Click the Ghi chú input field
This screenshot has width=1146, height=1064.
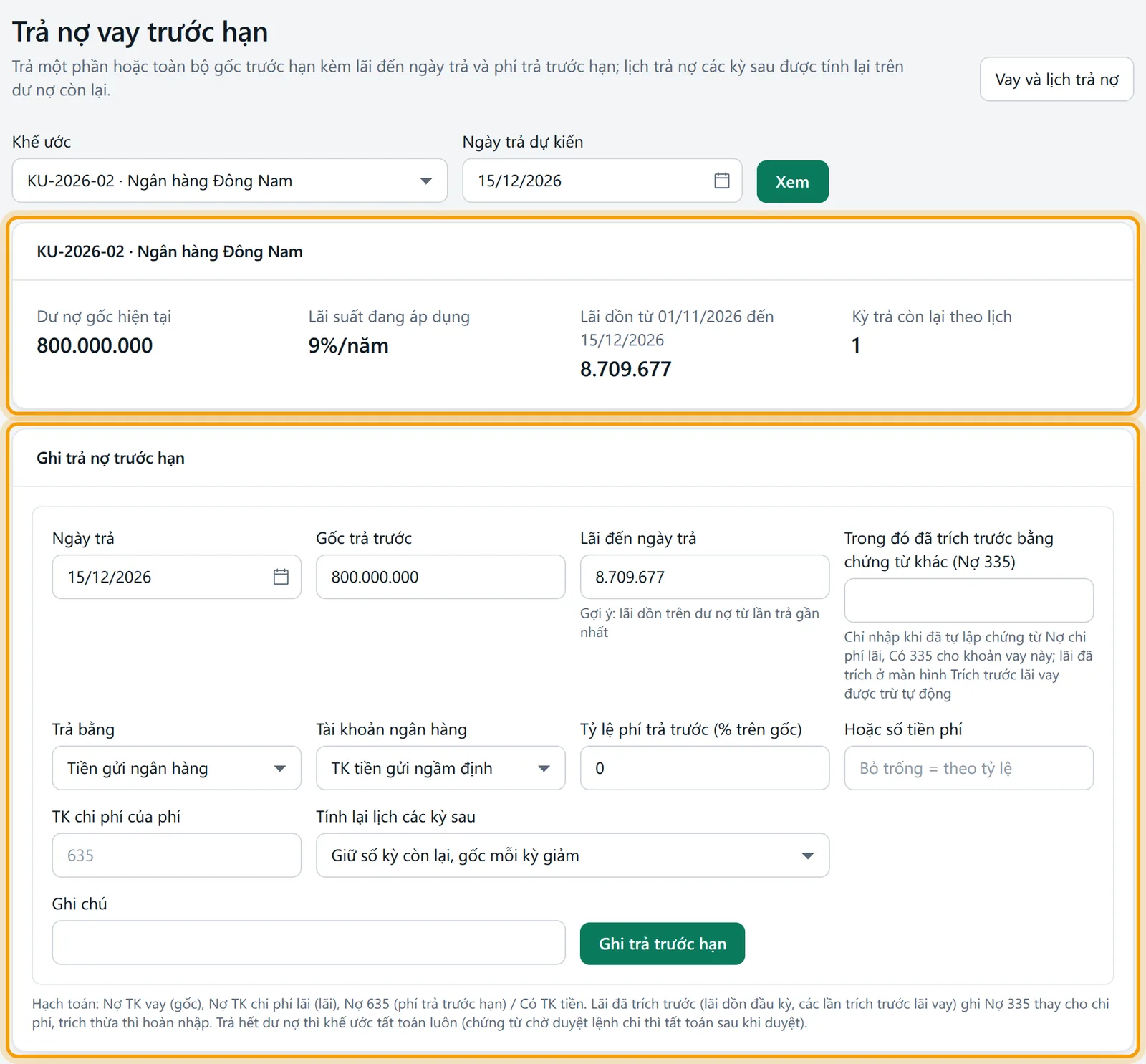click(309, 943)
